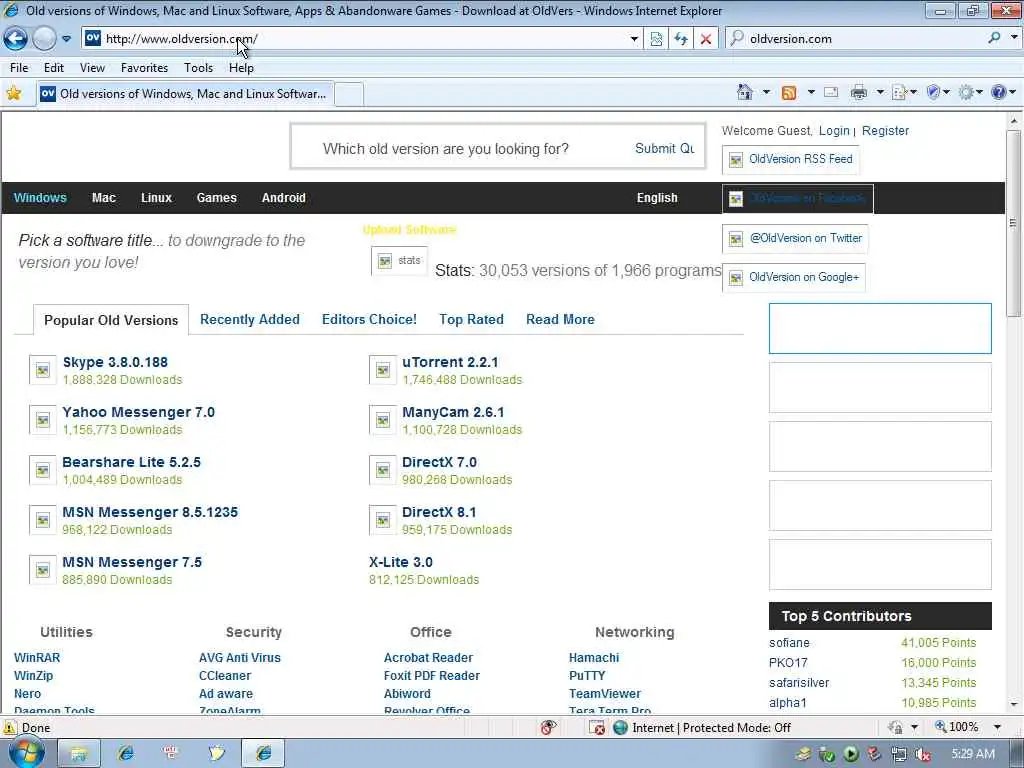The height and width of the screenshot is (768, 1024).
Task: Open the AVG Anti Virus link
Action: point(240,658)
